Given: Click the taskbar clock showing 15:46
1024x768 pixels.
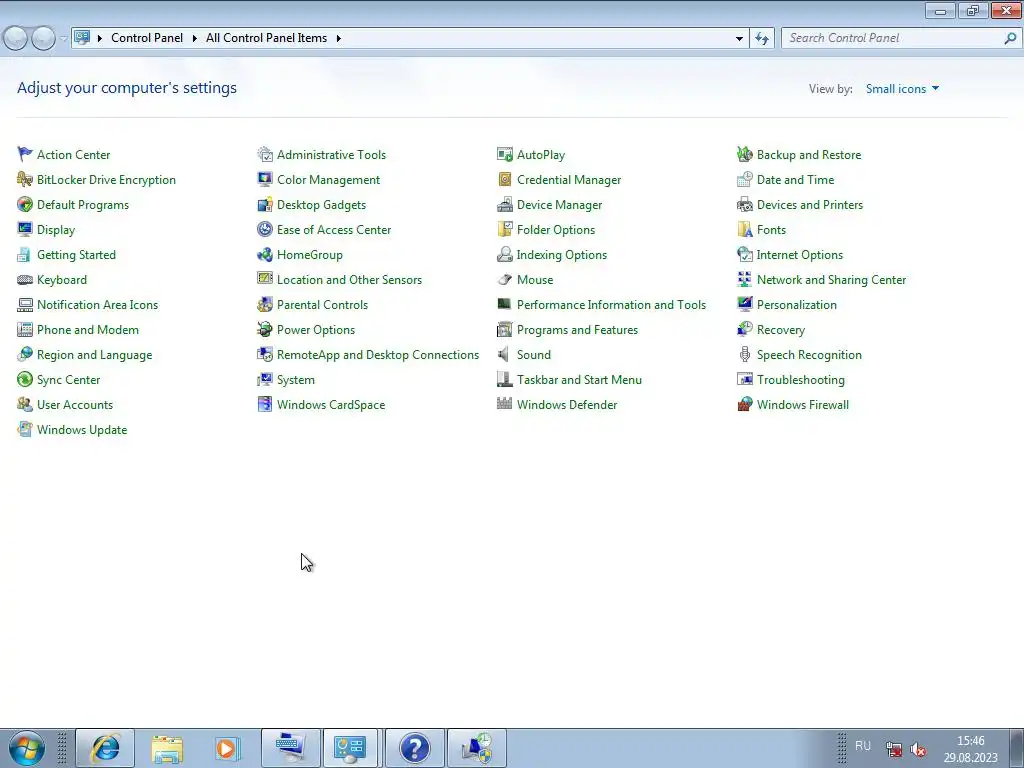Looking at the screenshot, I should point(970,749).
